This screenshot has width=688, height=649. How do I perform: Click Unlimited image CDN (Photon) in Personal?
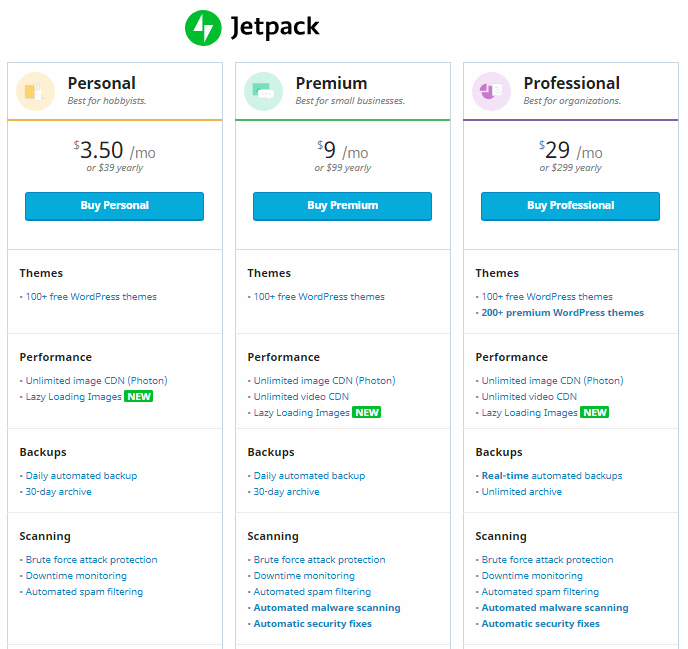pos(97,380)
